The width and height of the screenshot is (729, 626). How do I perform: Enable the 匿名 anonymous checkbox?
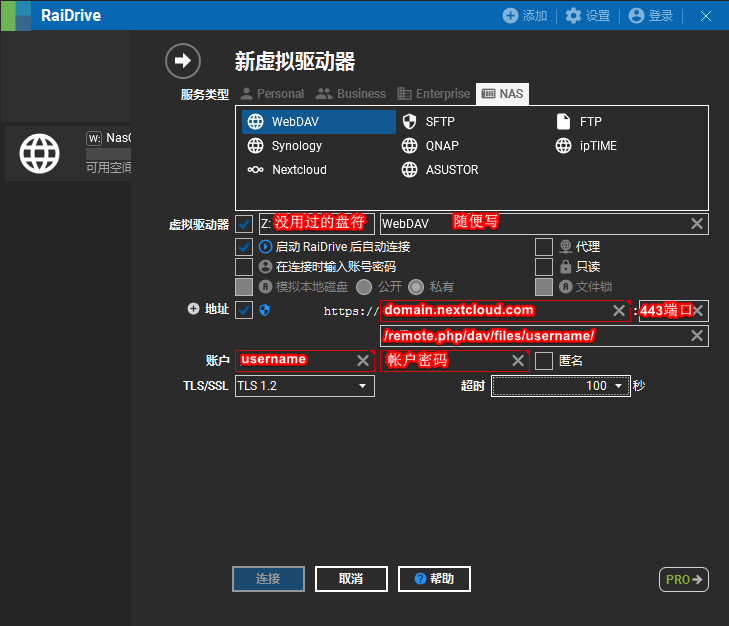click(544, 360)
